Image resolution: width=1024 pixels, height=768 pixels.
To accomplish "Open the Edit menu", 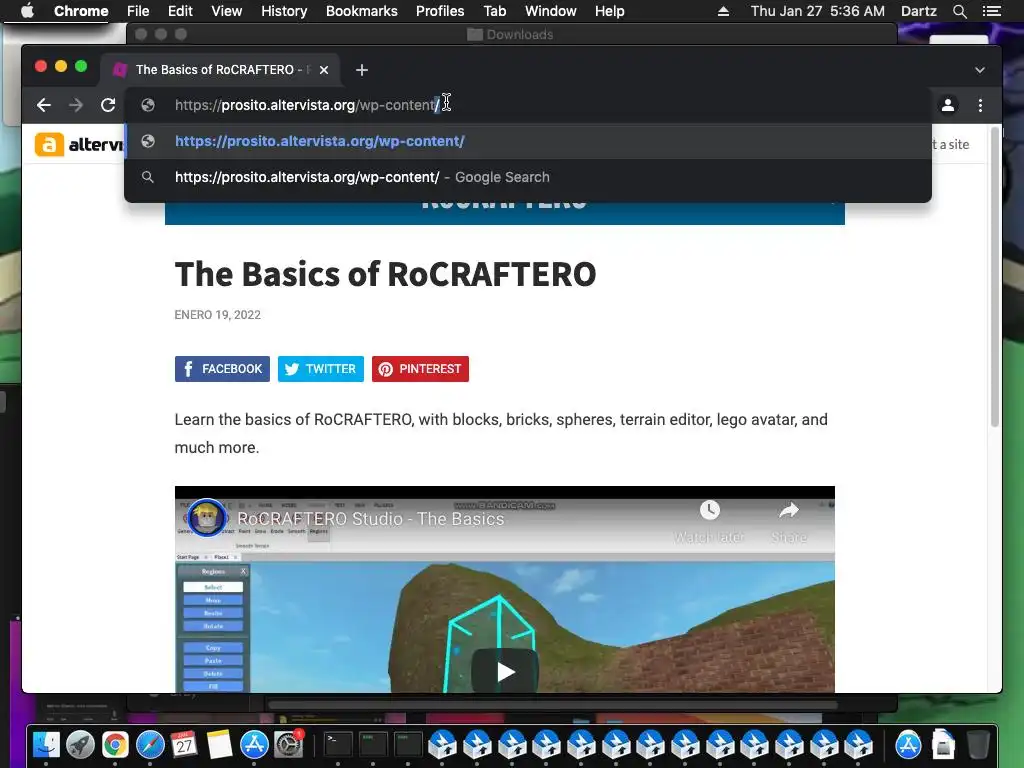I will point(180,11).
